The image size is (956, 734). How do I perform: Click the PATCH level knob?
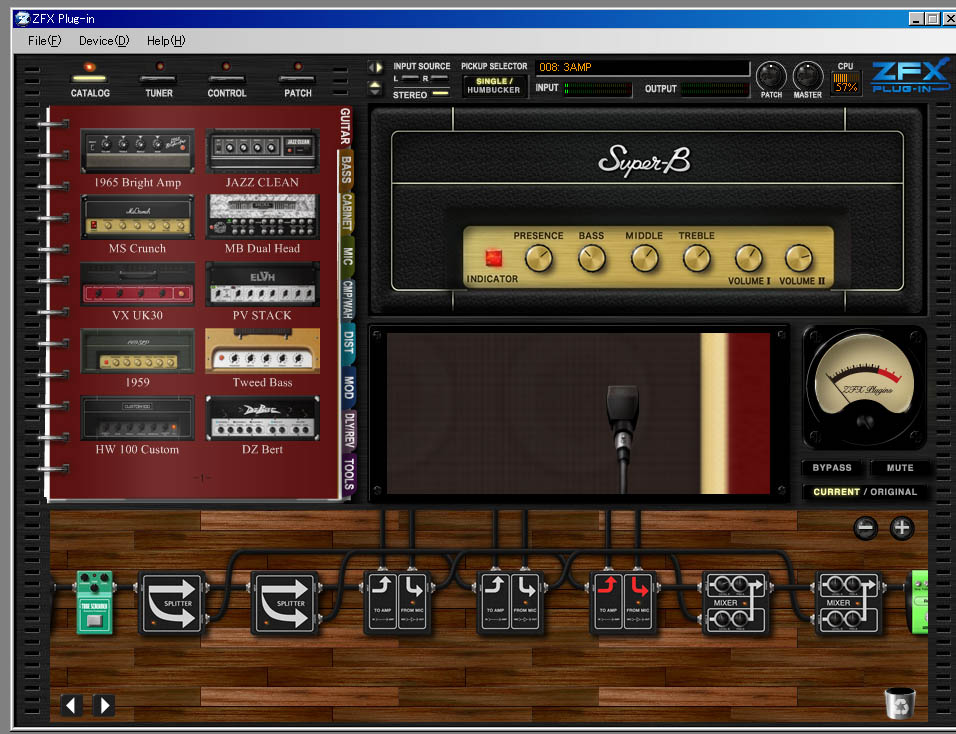[x=771, y=76]
